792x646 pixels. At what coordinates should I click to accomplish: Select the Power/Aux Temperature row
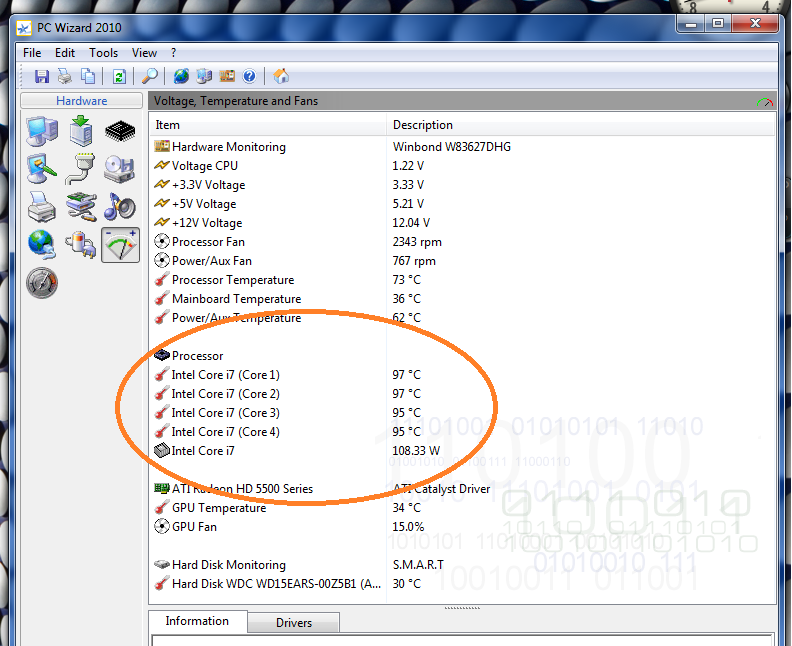pyautogui.click(x=462, y=318)
